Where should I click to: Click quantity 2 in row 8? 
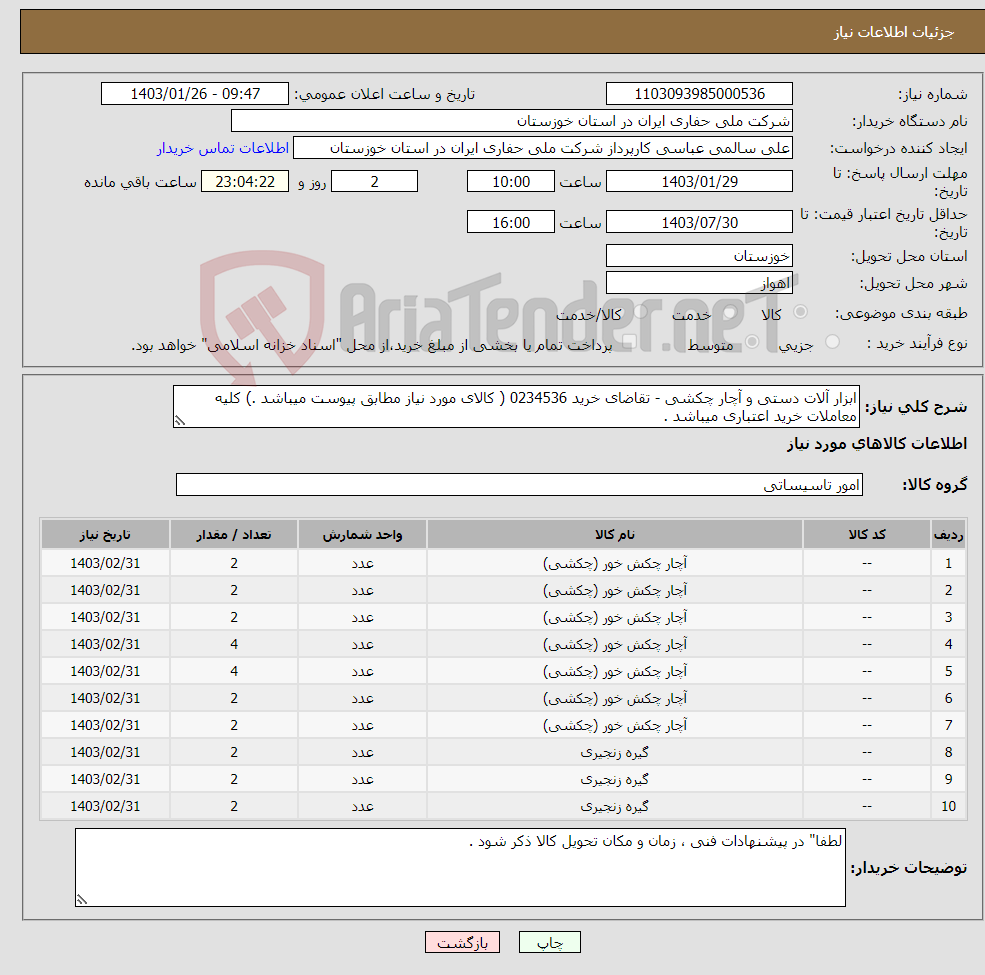pyautogui.click(x=234, y=753)
